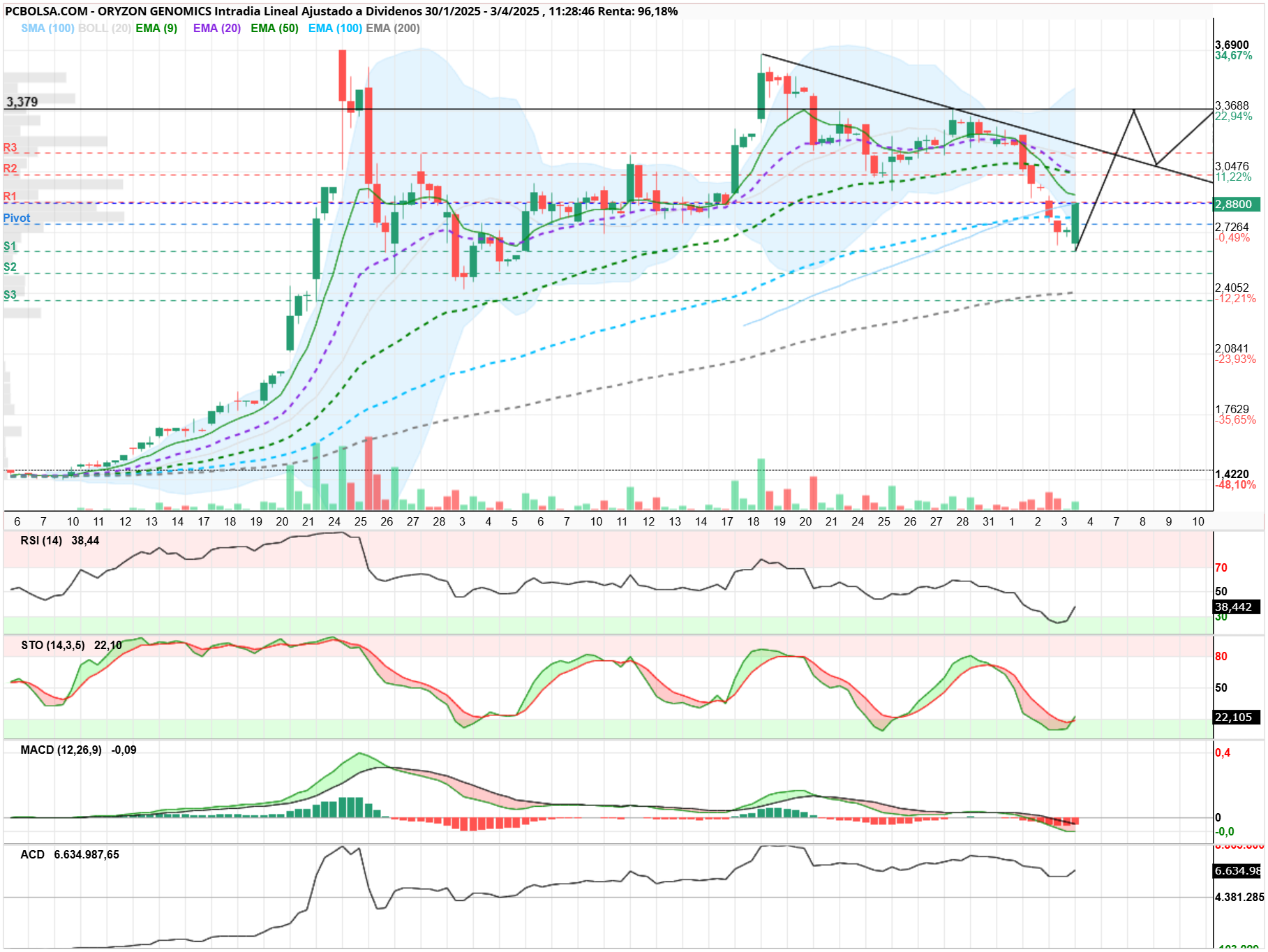Click date 31 on the time axis
1268x952 pixels.
pyautogui.click(x=988, y=521)
